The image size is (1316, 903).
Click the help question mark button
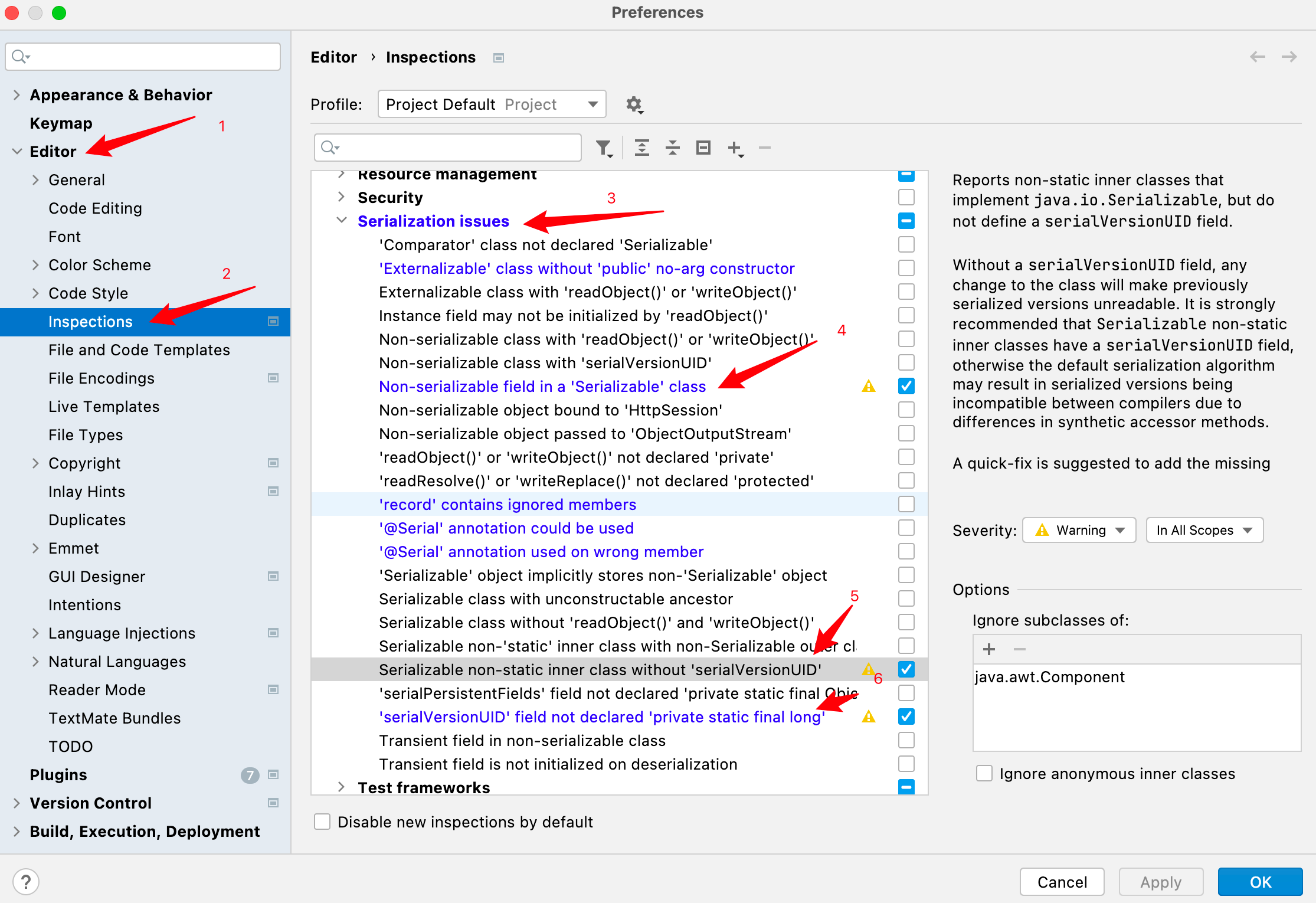26,882
